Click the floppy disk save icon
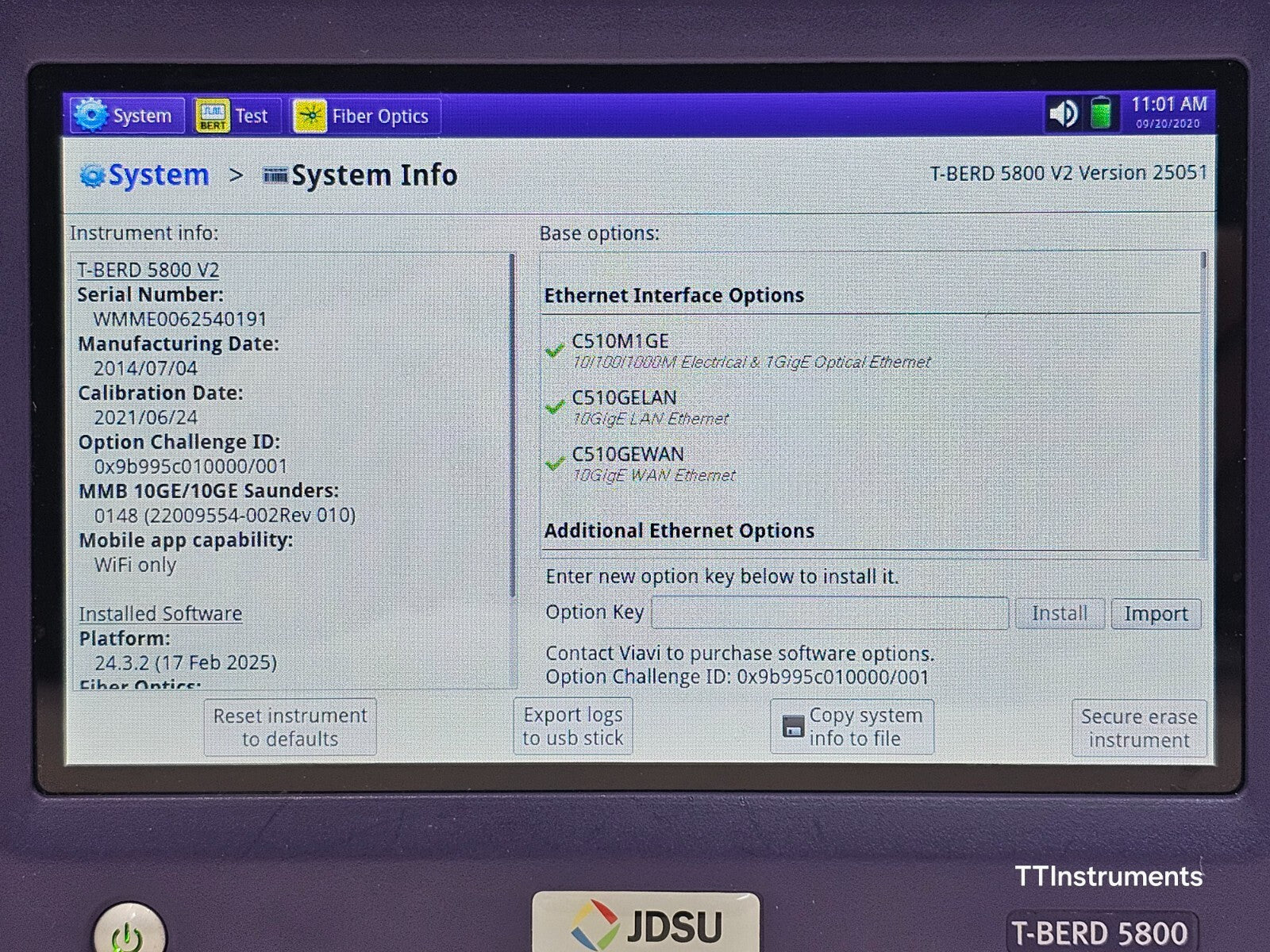This screenshot has width=1270, height=952. tap(793, 727)
